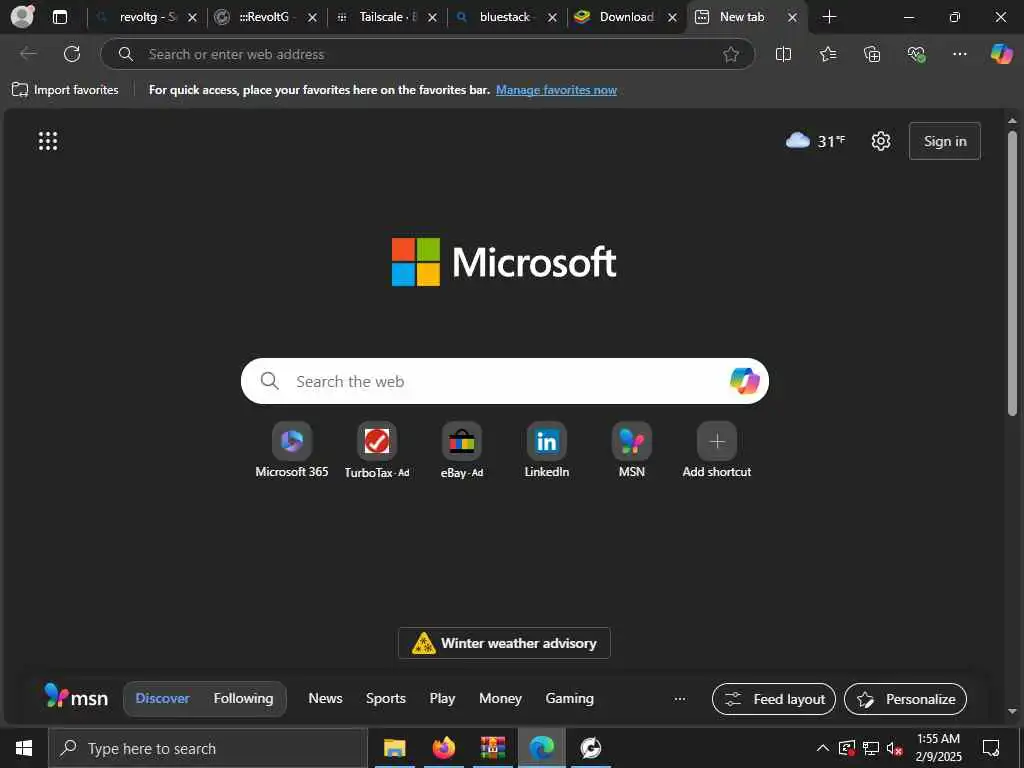Open Collections icon in toolbar
Image resolution: width=1024 pixels, height=768 pixels.
click(872, 54)
